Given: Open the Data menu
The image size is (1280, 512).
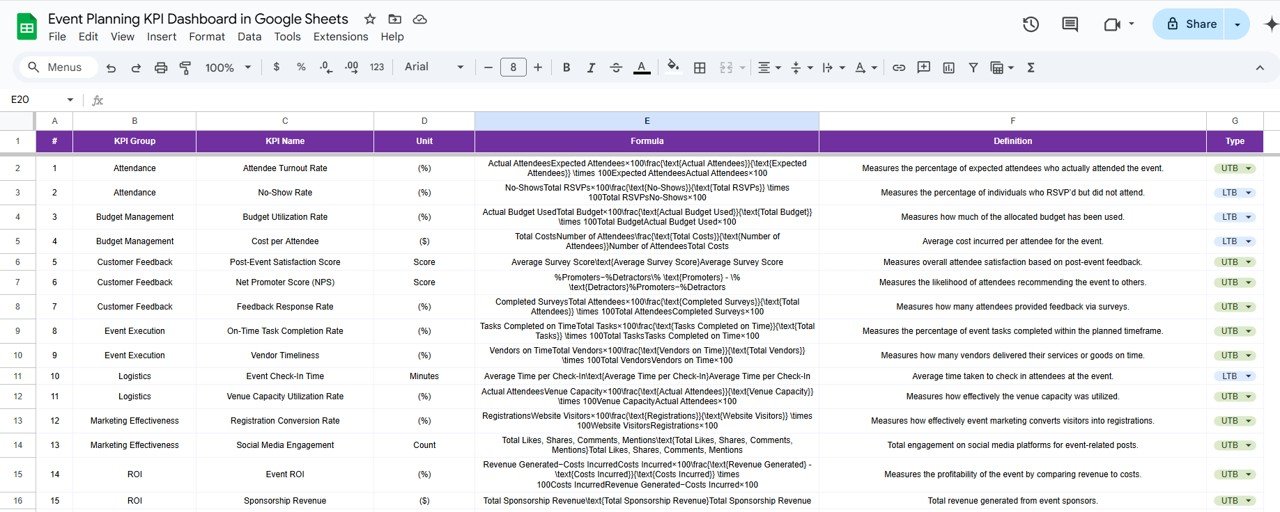Looking at the screenshot, I should (x=249, y=37).
